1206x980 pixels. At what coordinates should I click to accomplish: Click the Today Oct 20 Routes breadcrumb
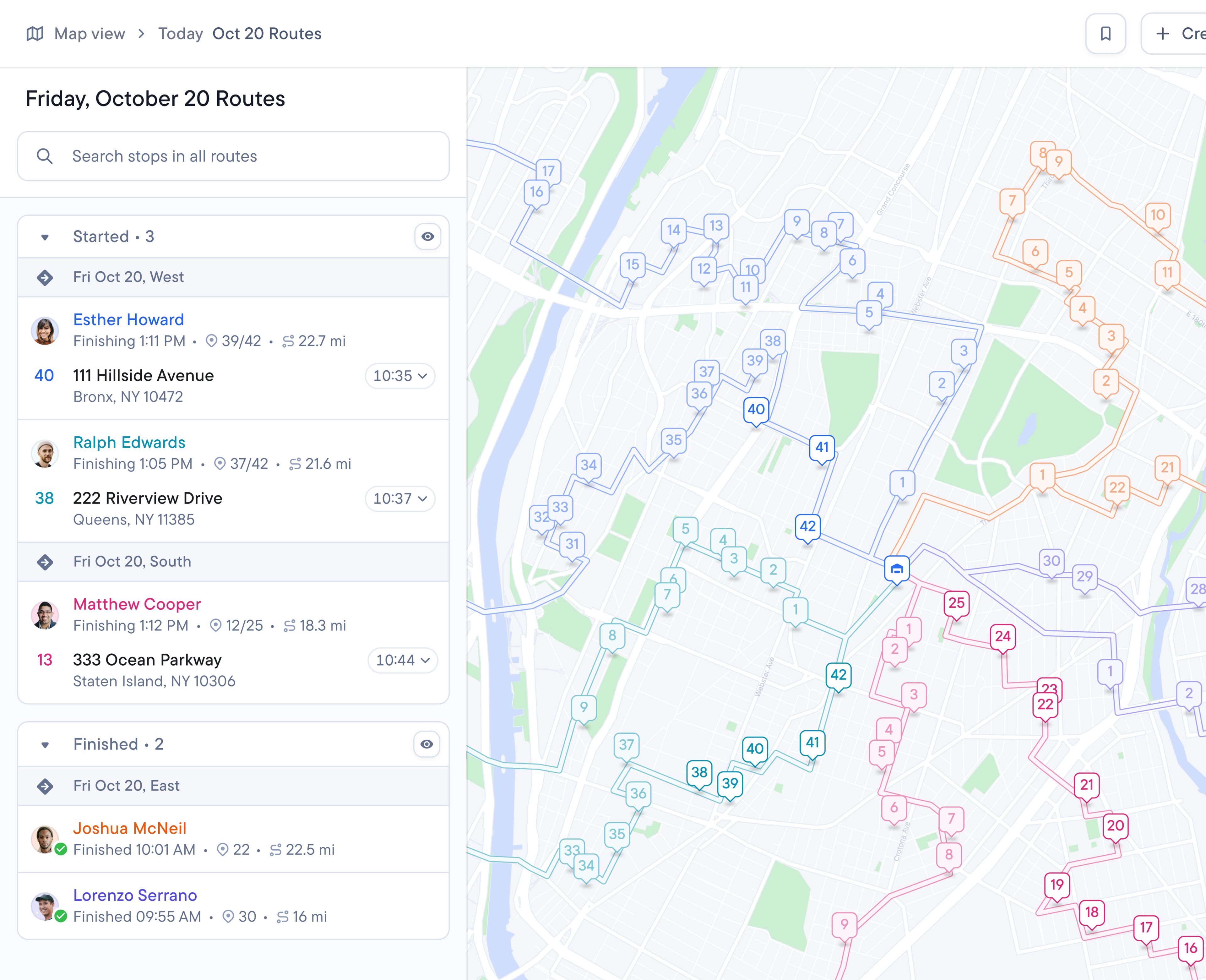239,34
